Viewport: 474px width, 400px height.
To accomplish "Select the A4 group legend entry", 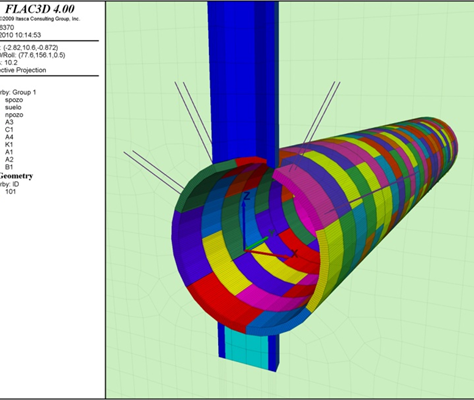I will click(x=9, y=137).
